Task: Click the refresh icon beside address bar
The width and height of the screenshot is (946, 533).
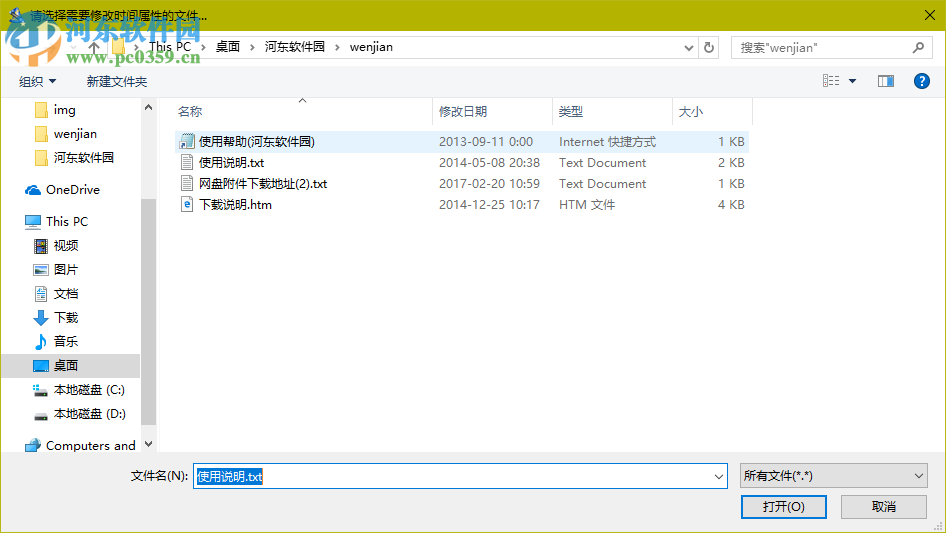Action: 709,47
